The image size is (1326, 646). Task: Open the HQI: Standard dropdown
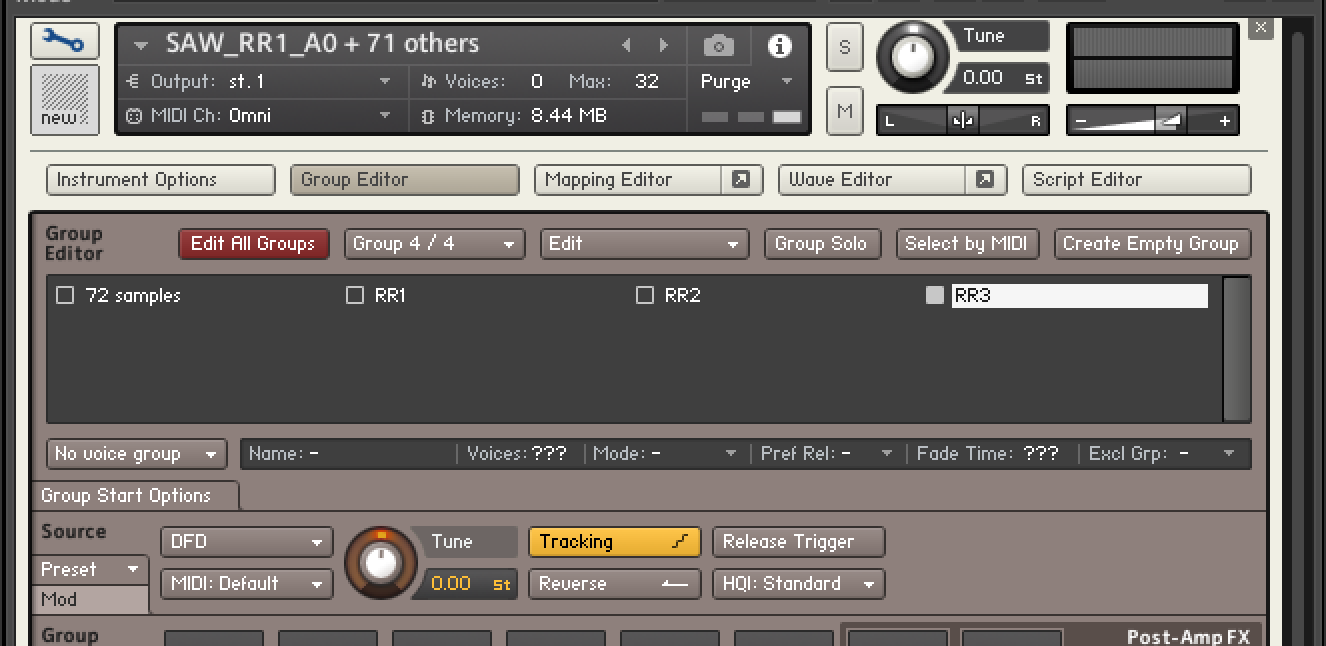click(x=798, y=584)
